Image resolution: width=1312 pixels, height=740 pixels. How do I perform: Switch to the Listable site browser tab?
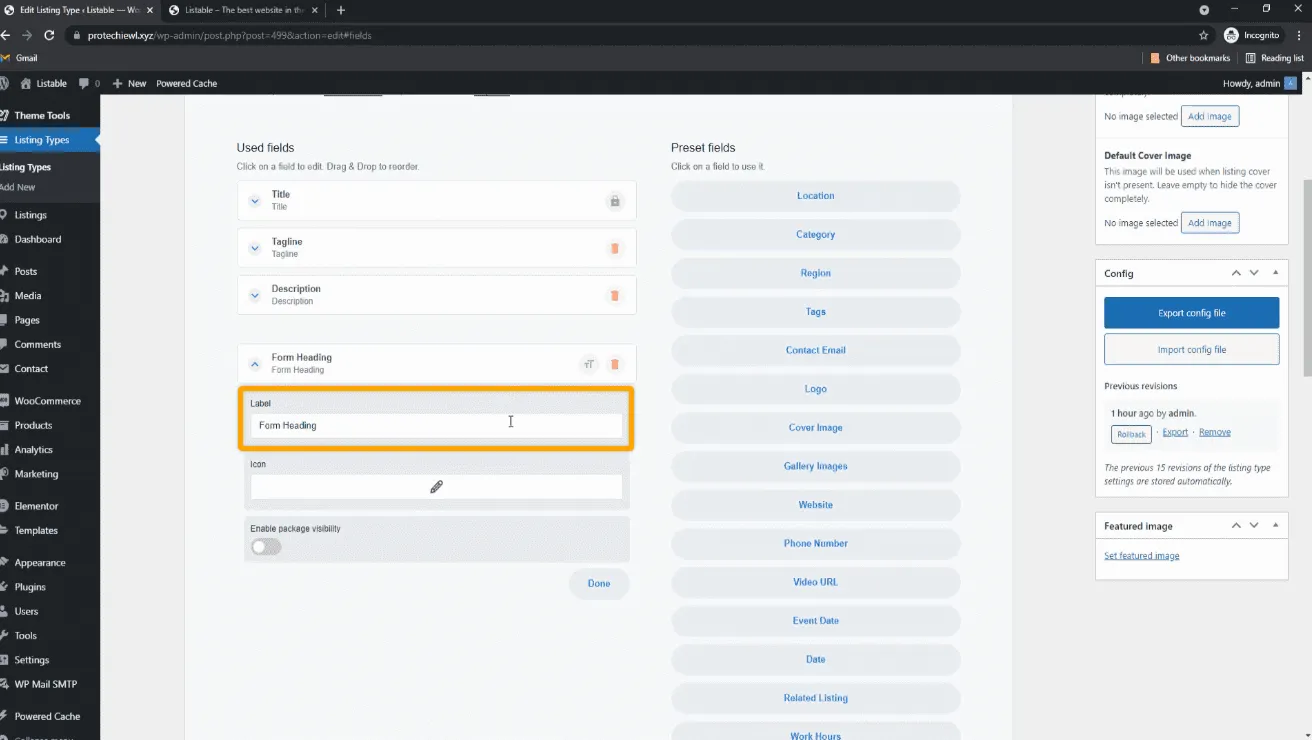244,10
